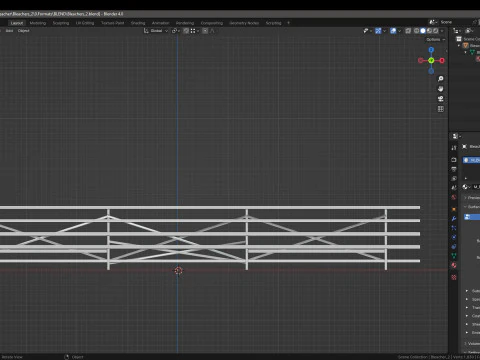Click the blue Z axis on gizmo
480x360 pixels.
click(x=431, y=50)
